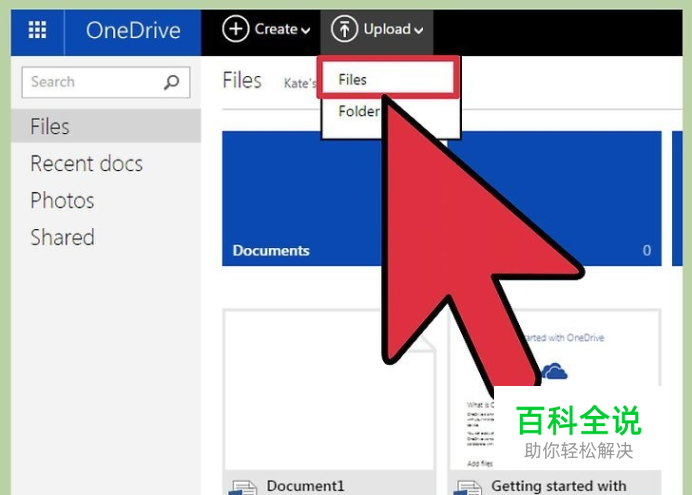Open Files in the left sidebar

106,126
